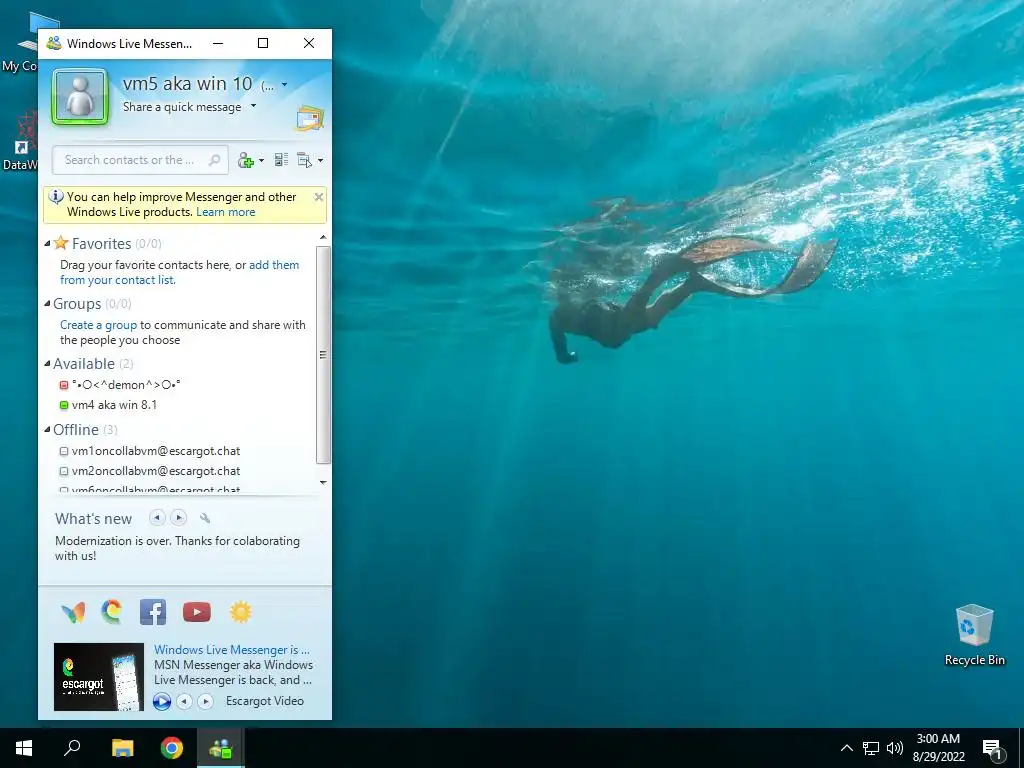Open the Escargot snail tab icon
Image resolution: width=1024 pixels, height=768 pixels.
[112, 613]
